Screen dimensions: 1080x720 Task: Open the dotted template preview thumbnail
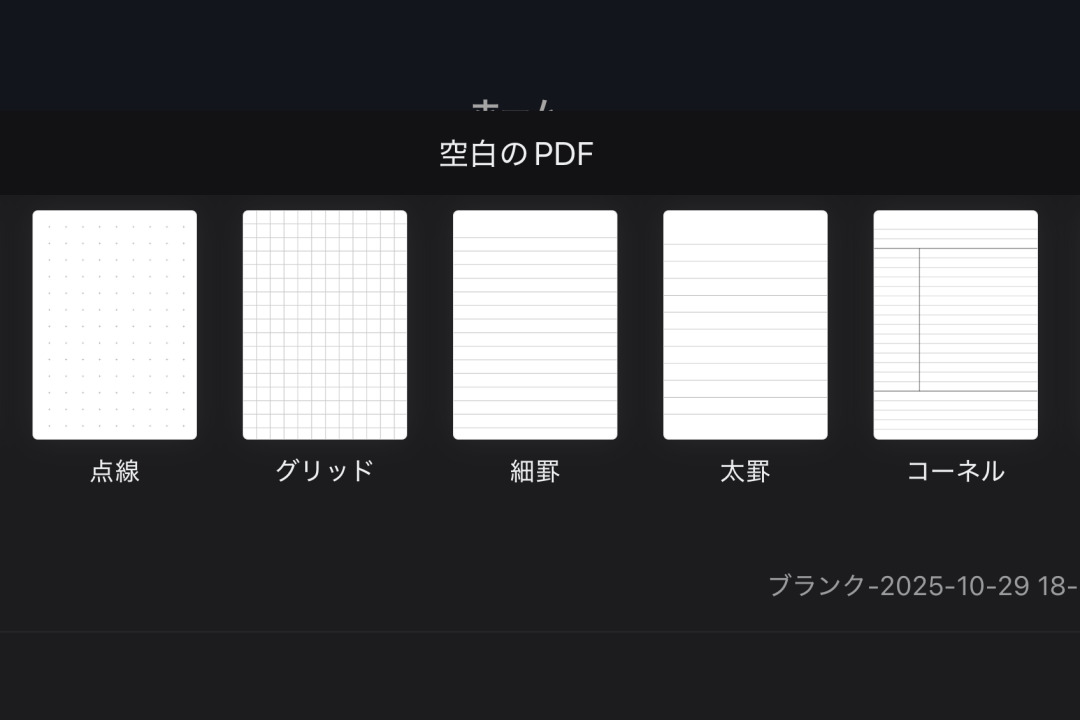pyautogui.click(x=113, y=323)
